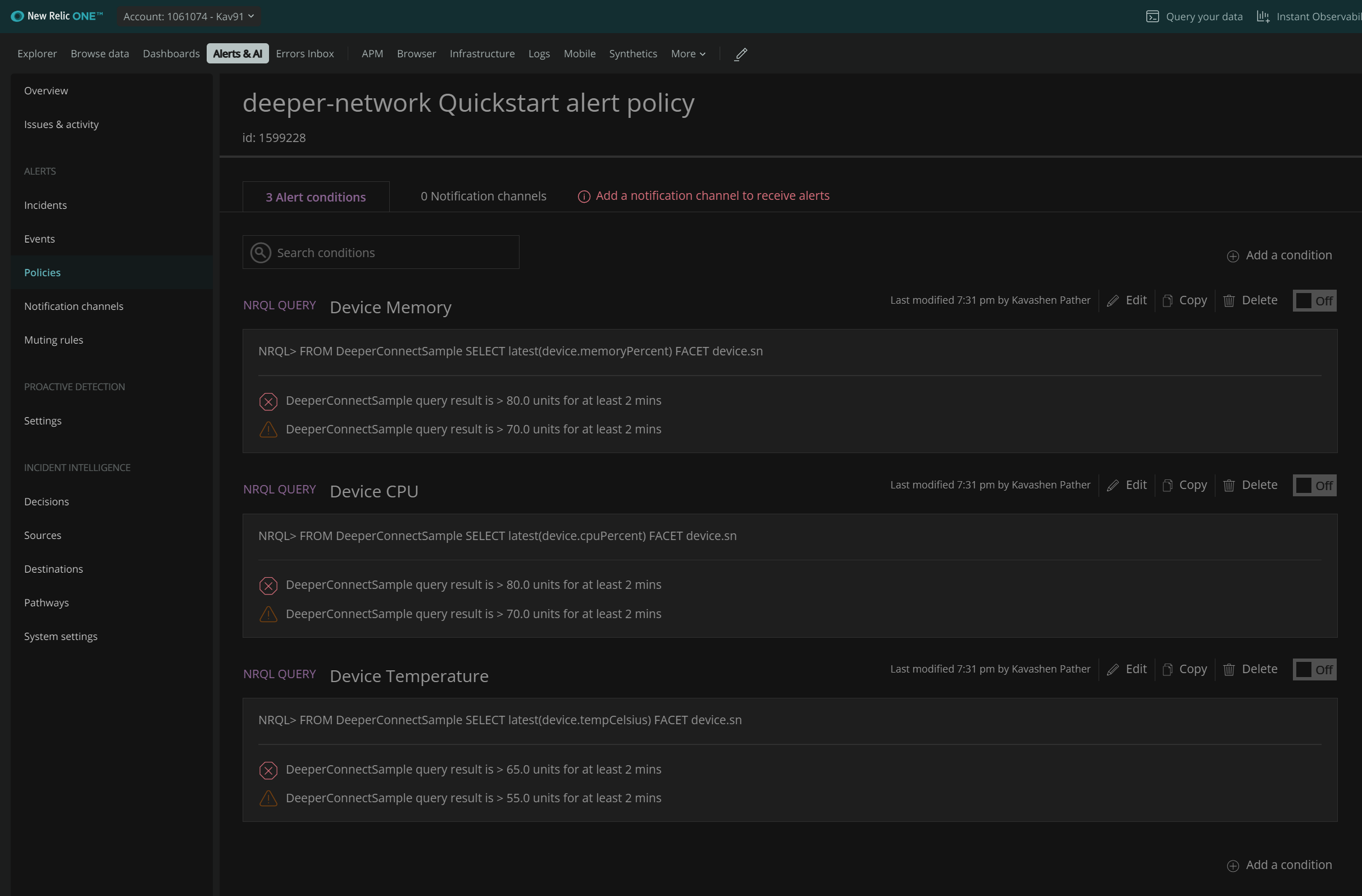This screenshot has height=896, width=1362.
Task: Click the Query your data terminal icon
Action: point(1152,17)
